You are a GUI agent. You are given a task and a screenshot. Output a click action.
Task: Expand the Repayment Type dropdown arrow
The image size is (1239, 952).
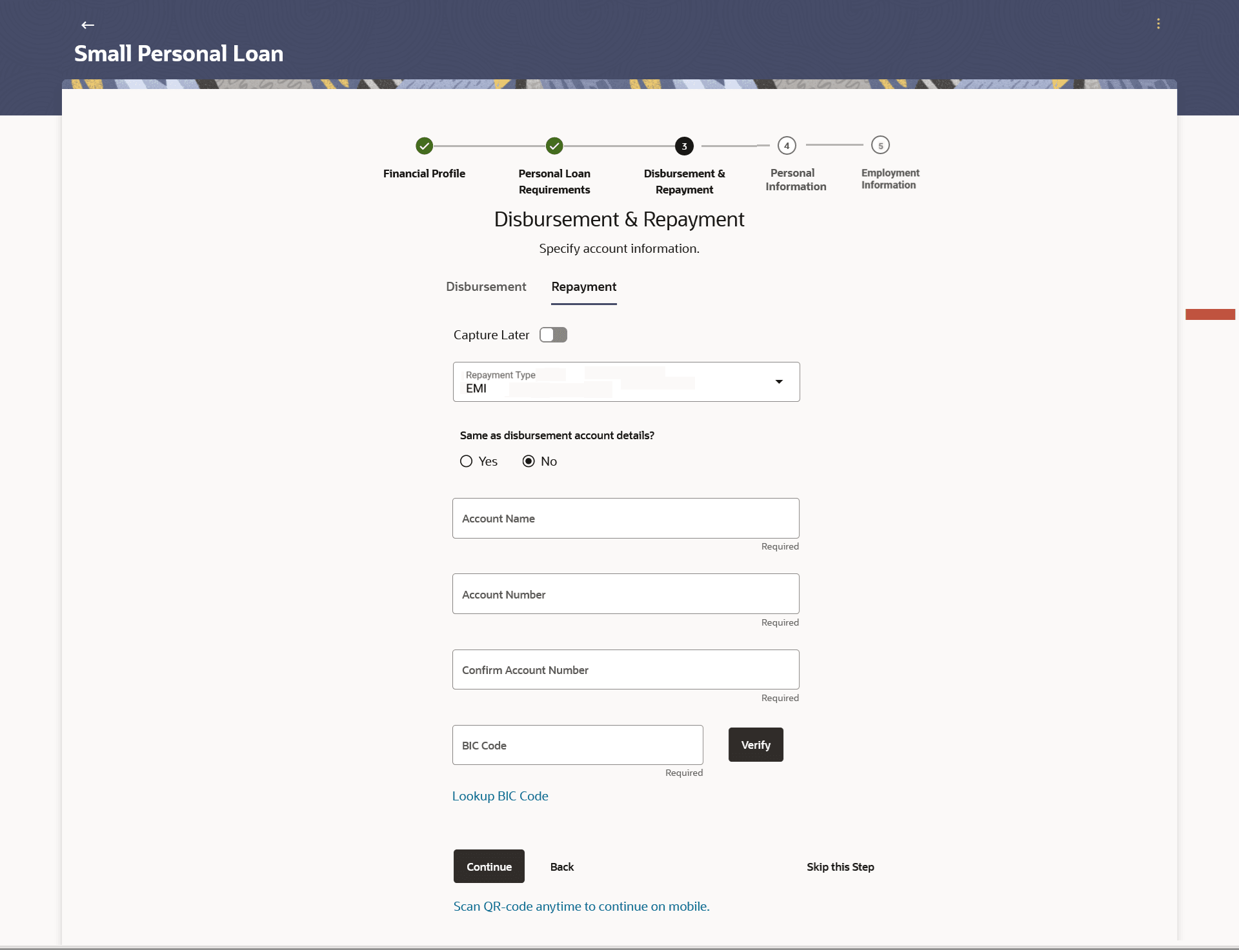pos(779,382)
